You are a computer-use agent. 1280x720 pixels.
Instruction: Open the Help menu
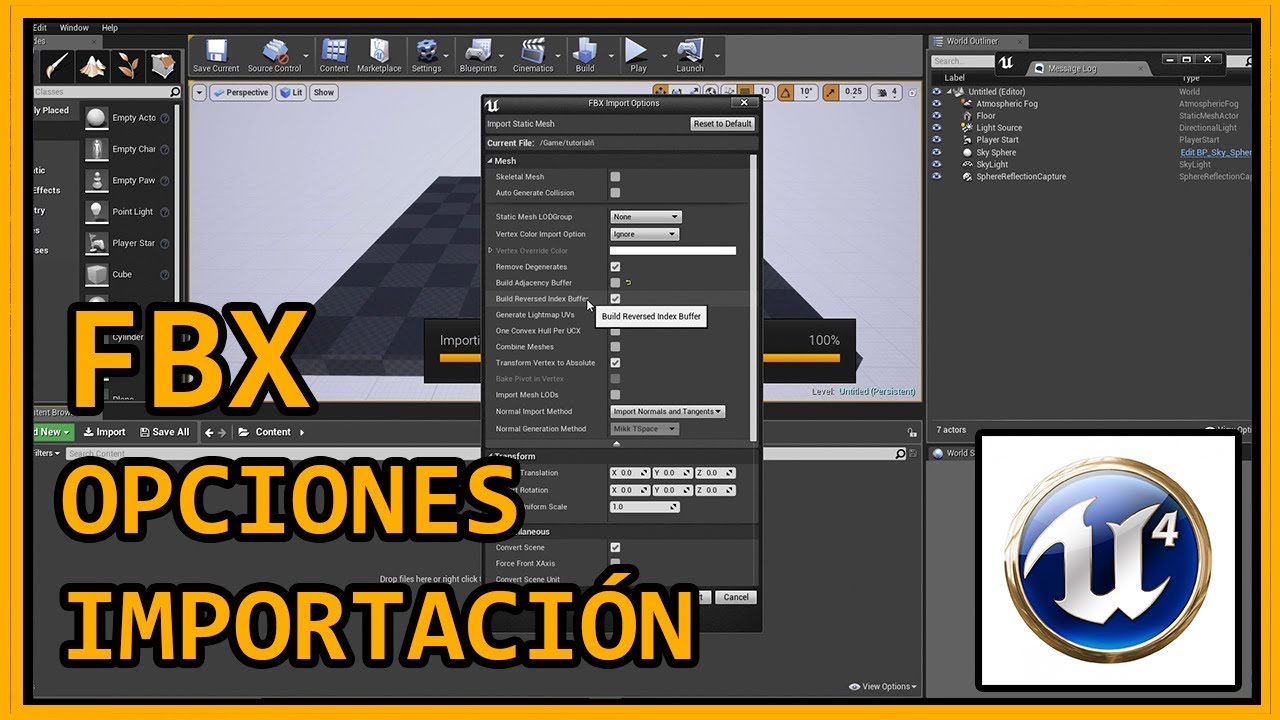click(110, 28)
